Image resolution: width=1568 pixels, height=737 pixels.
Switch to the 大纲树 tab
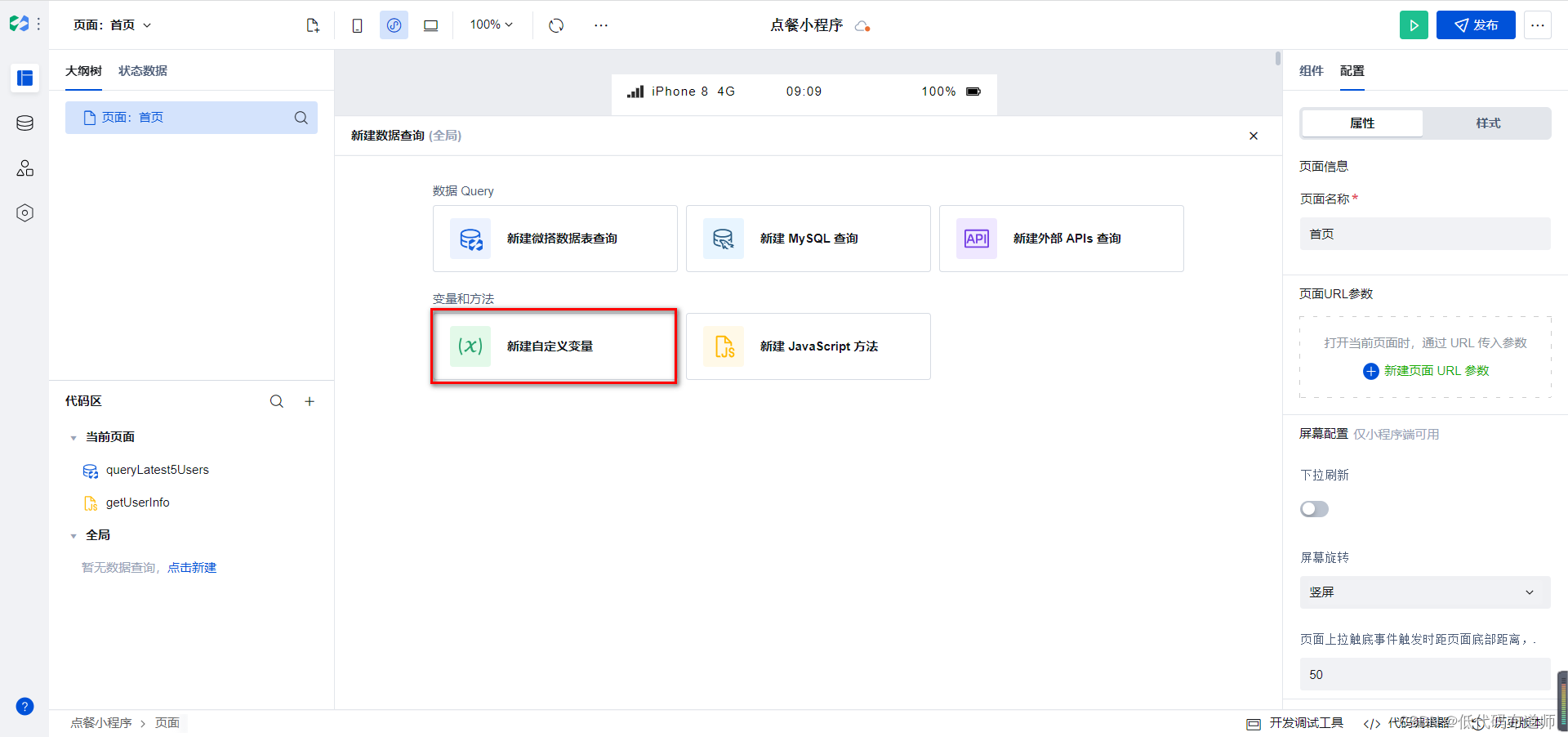83,71
